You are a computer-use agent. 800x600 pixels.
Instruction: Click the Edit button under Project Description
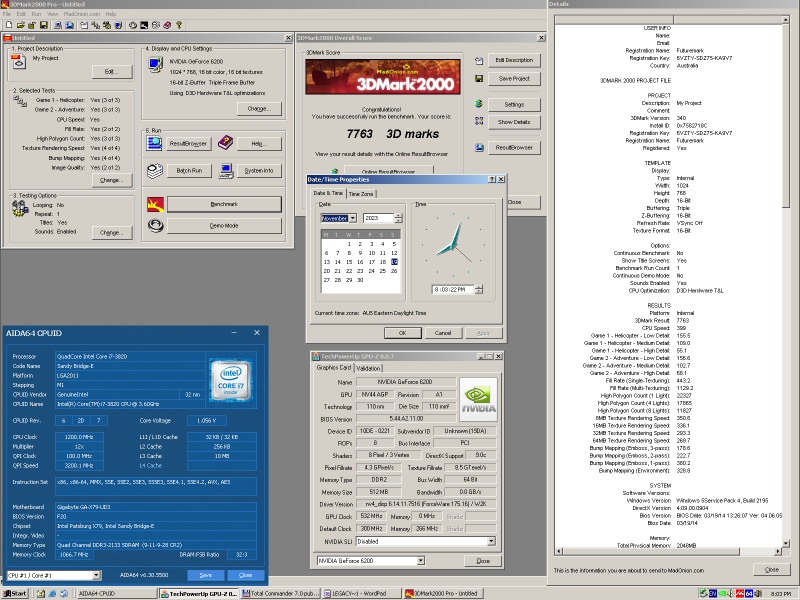point(112,71)
